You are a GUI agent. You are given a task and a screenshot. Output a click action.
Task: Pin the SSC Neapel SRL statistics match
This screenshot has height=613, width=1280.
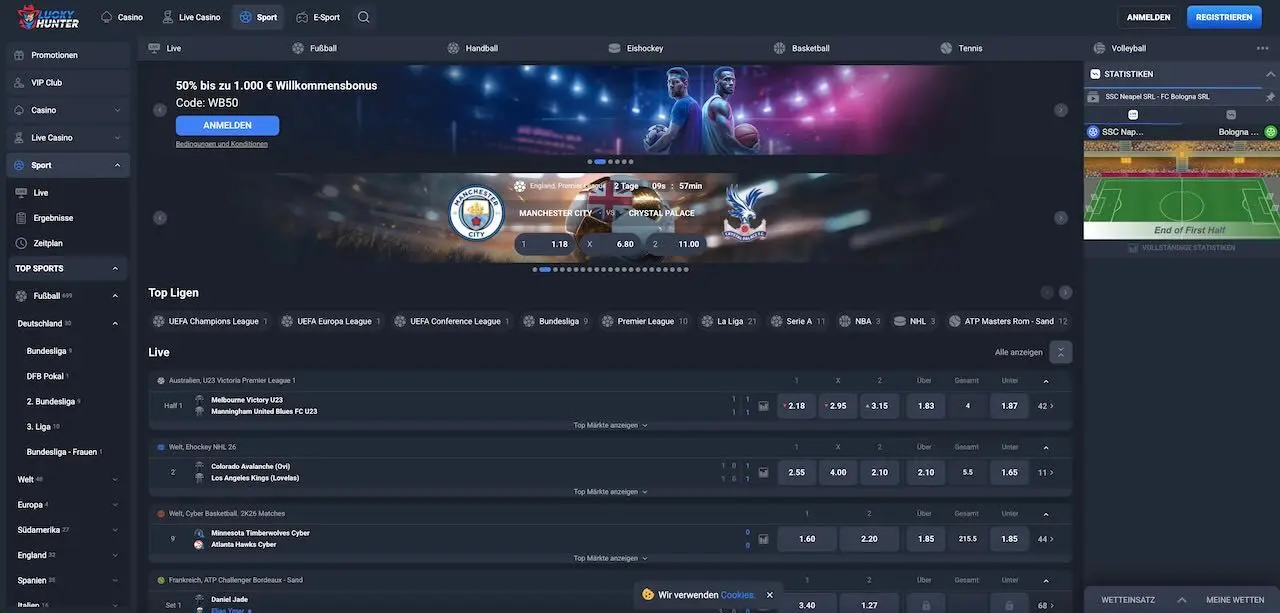(x=1270, y=97)
